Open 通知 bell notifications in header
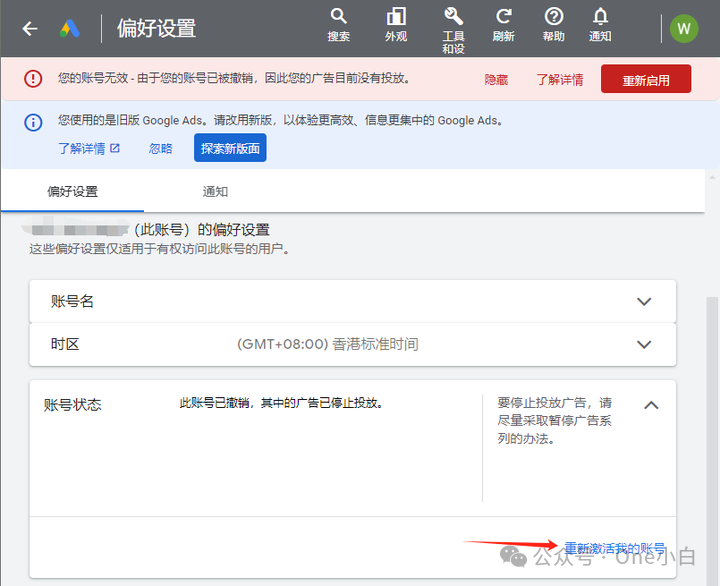 point(600,25)
